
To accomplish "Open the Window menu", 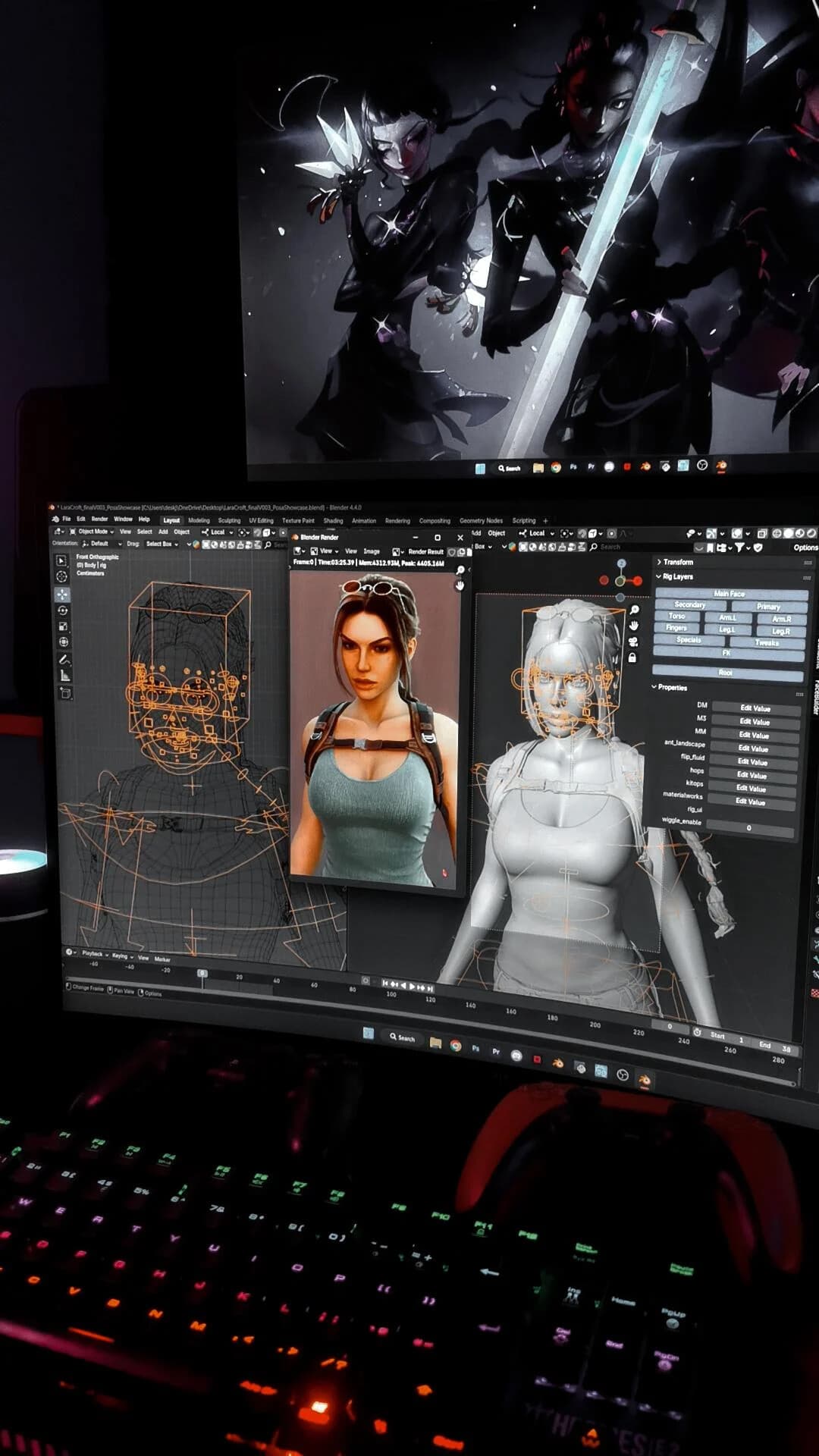I will pyautogui.click(x=123, y=519).
